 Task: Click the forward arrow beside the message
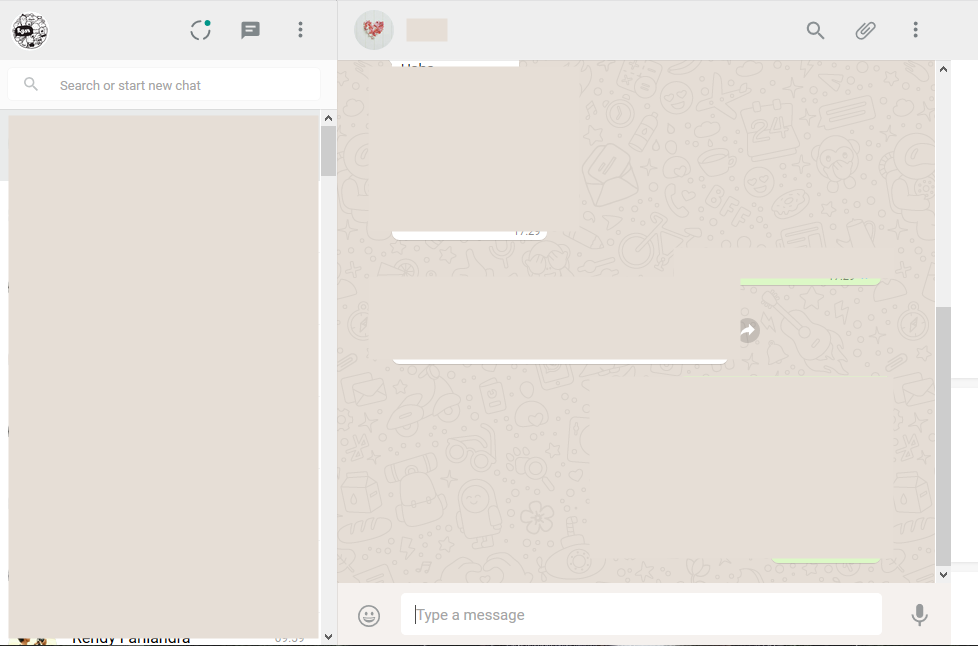click(748, 330)
